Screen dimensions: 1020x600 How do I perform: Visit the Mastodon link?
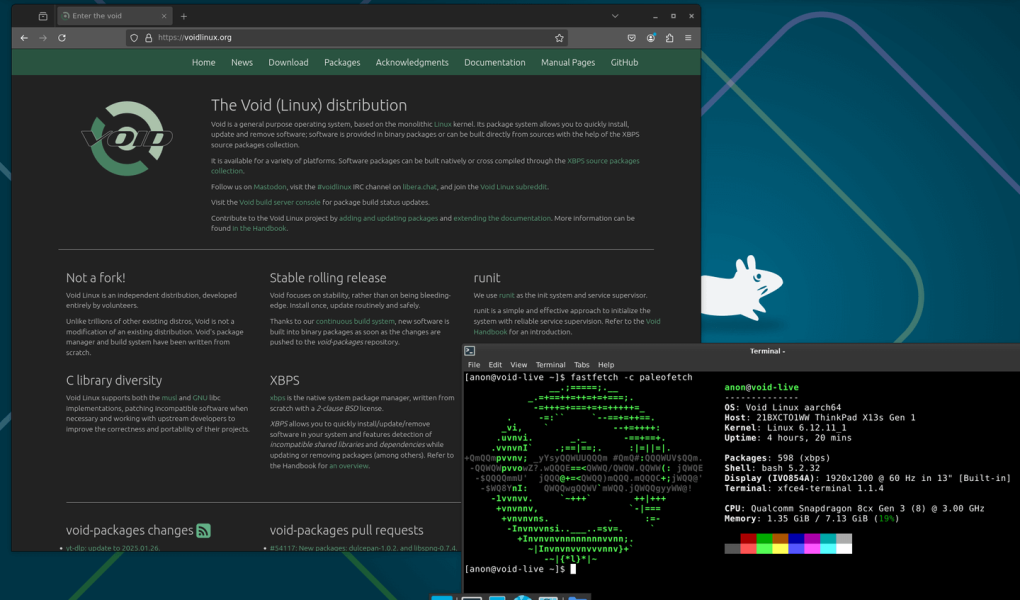tap(270, 187)
